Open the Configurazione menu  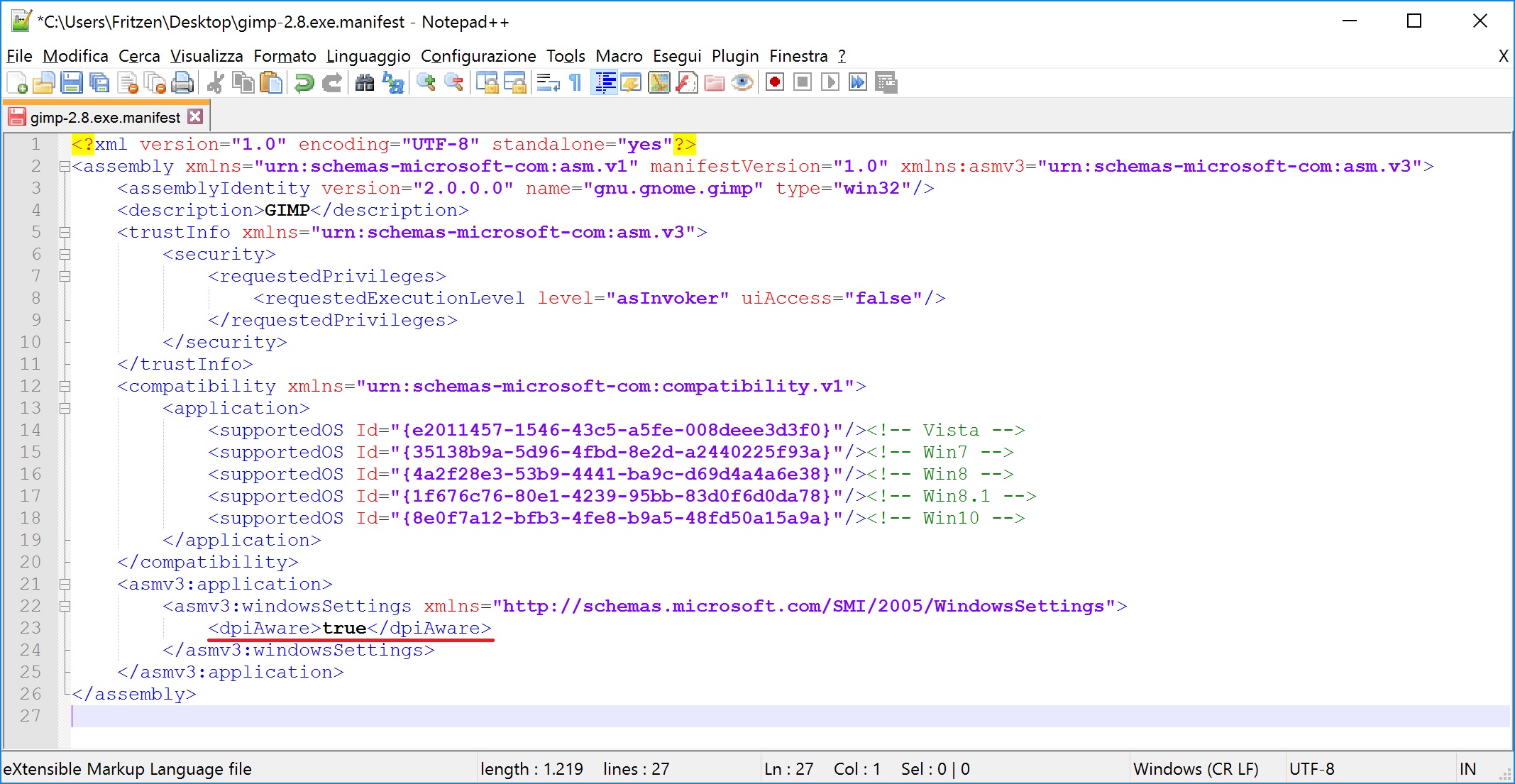tap(478, 56)
